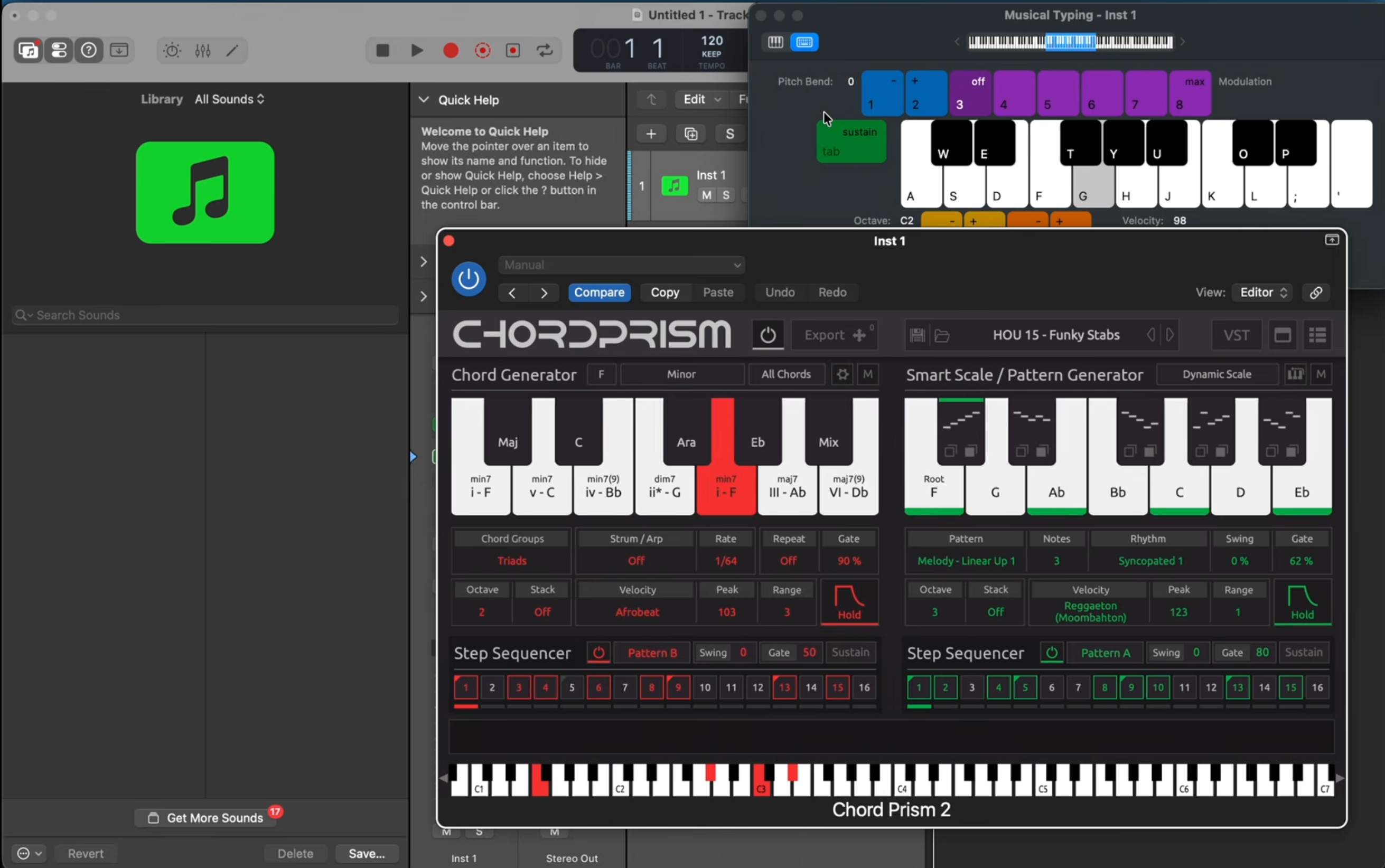Open the Smart Controls dial icon

pos(172,51)
